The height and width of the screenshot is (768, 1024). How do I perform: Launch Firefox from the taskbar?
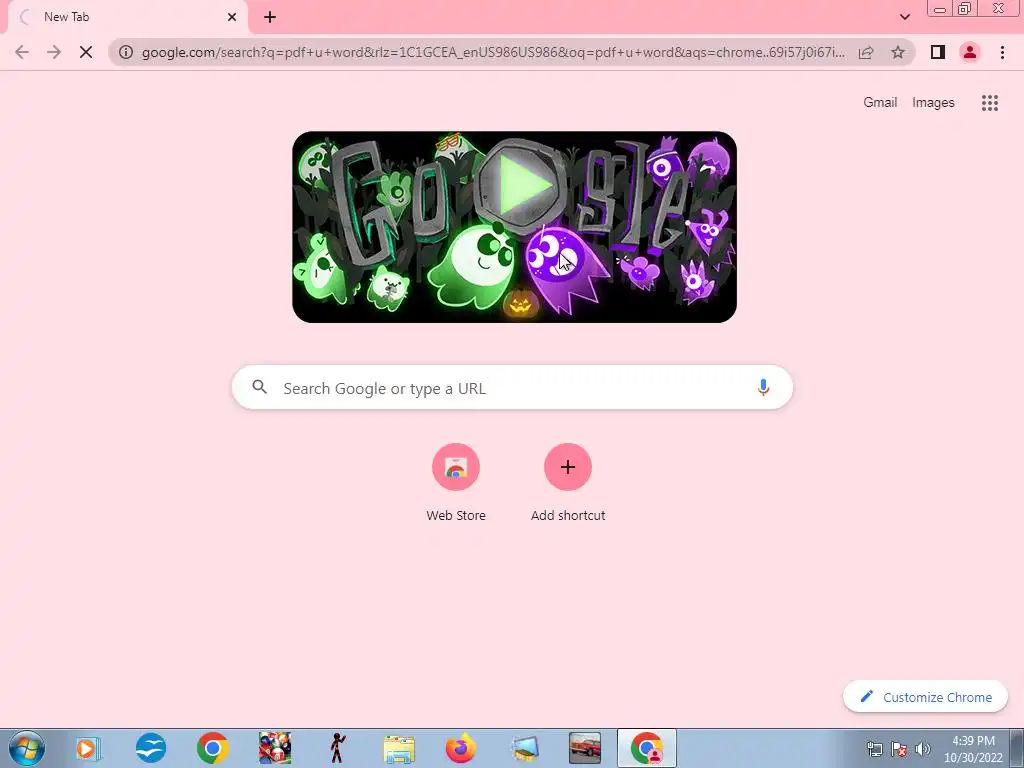(x=460, y=748)
